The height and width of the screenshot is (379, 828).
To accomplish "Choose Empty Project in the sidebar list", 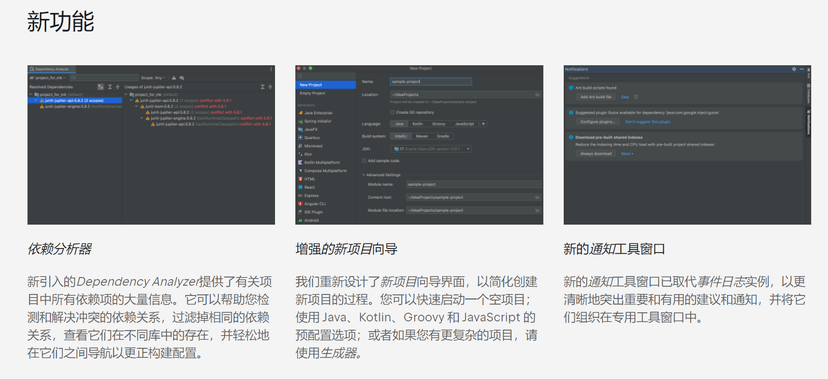I will click(312, 93).
